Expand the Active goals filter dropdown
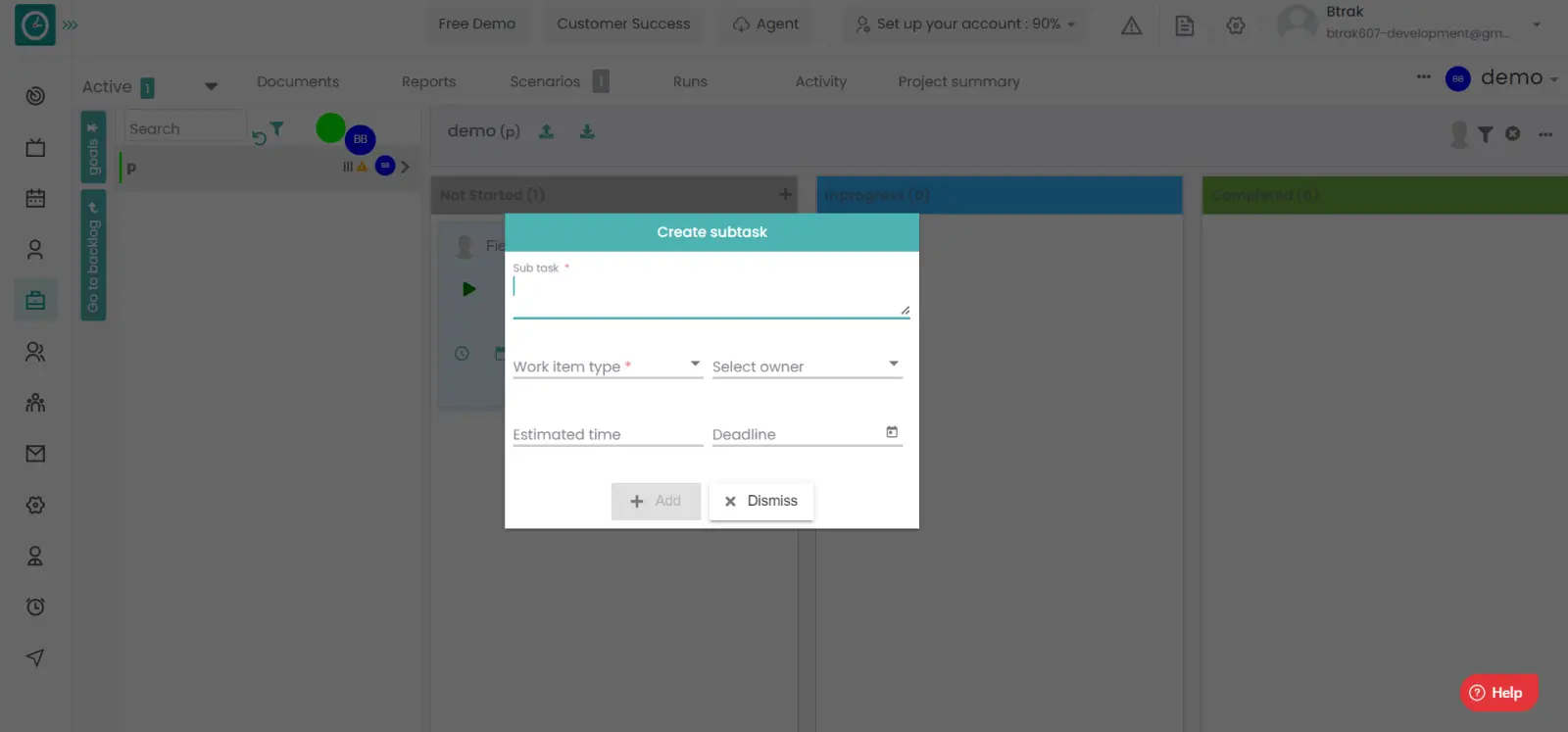The width and height of the screenshot is (1568, 732). 211,86
